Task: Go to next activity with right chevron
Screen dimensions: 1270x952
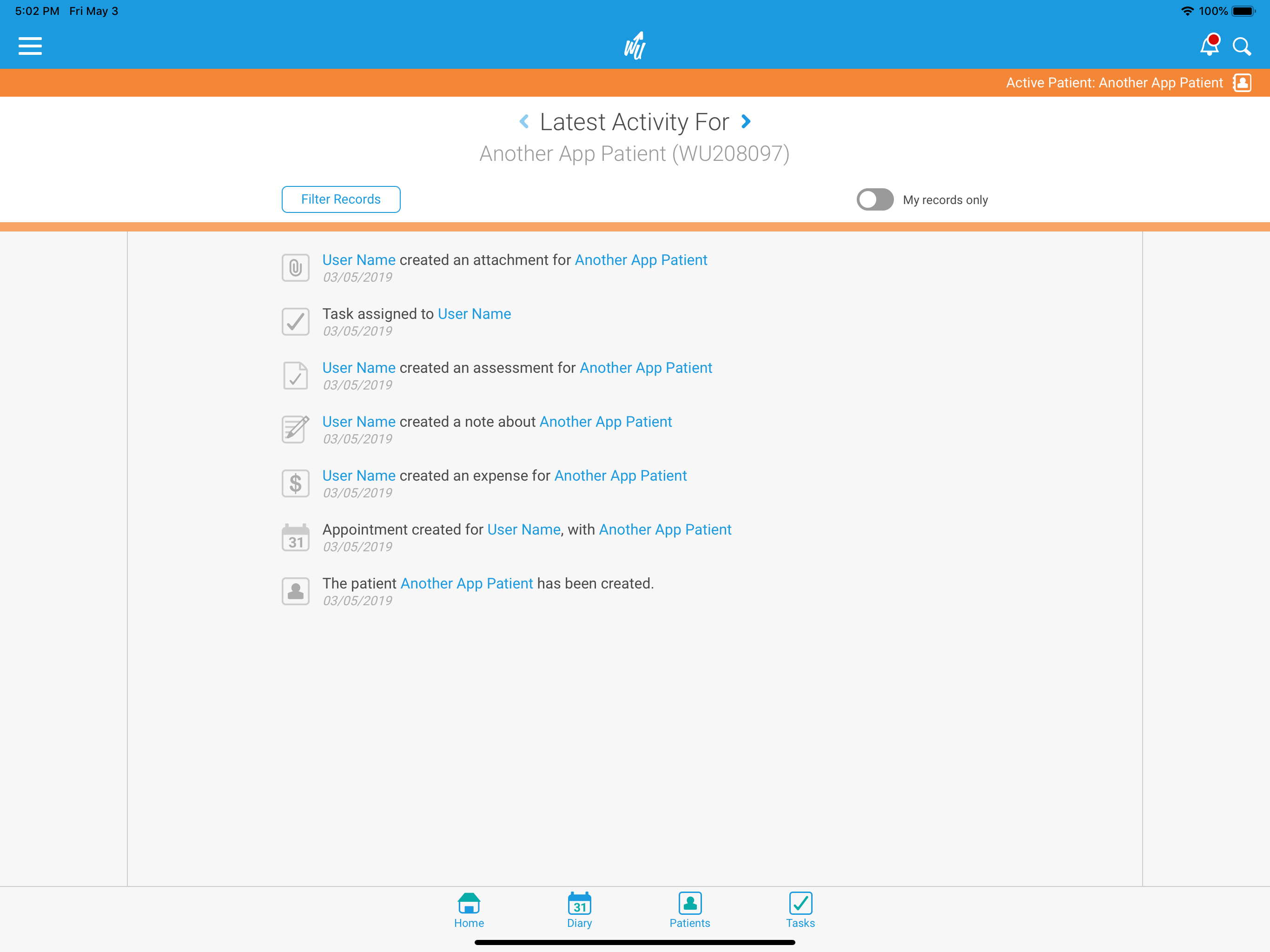Action: click(746, 121)
